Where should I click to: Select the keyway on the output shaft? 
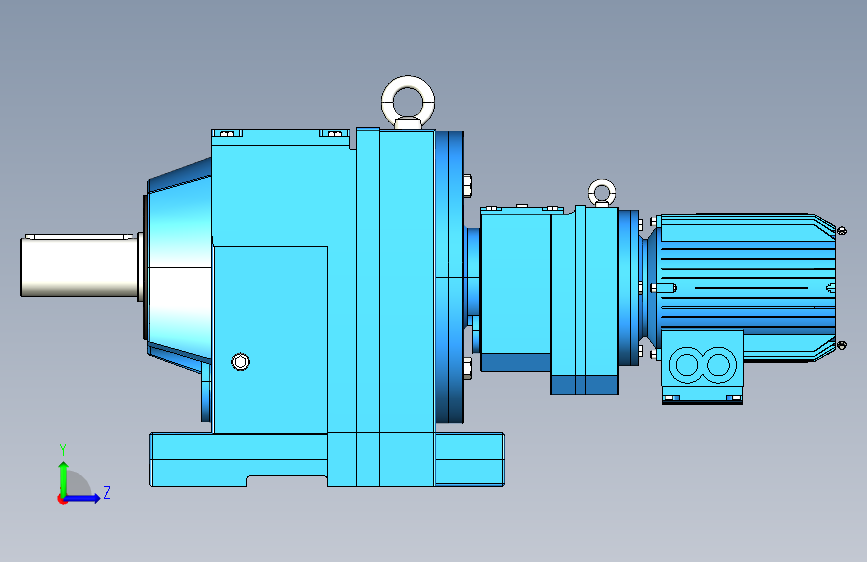80,237
